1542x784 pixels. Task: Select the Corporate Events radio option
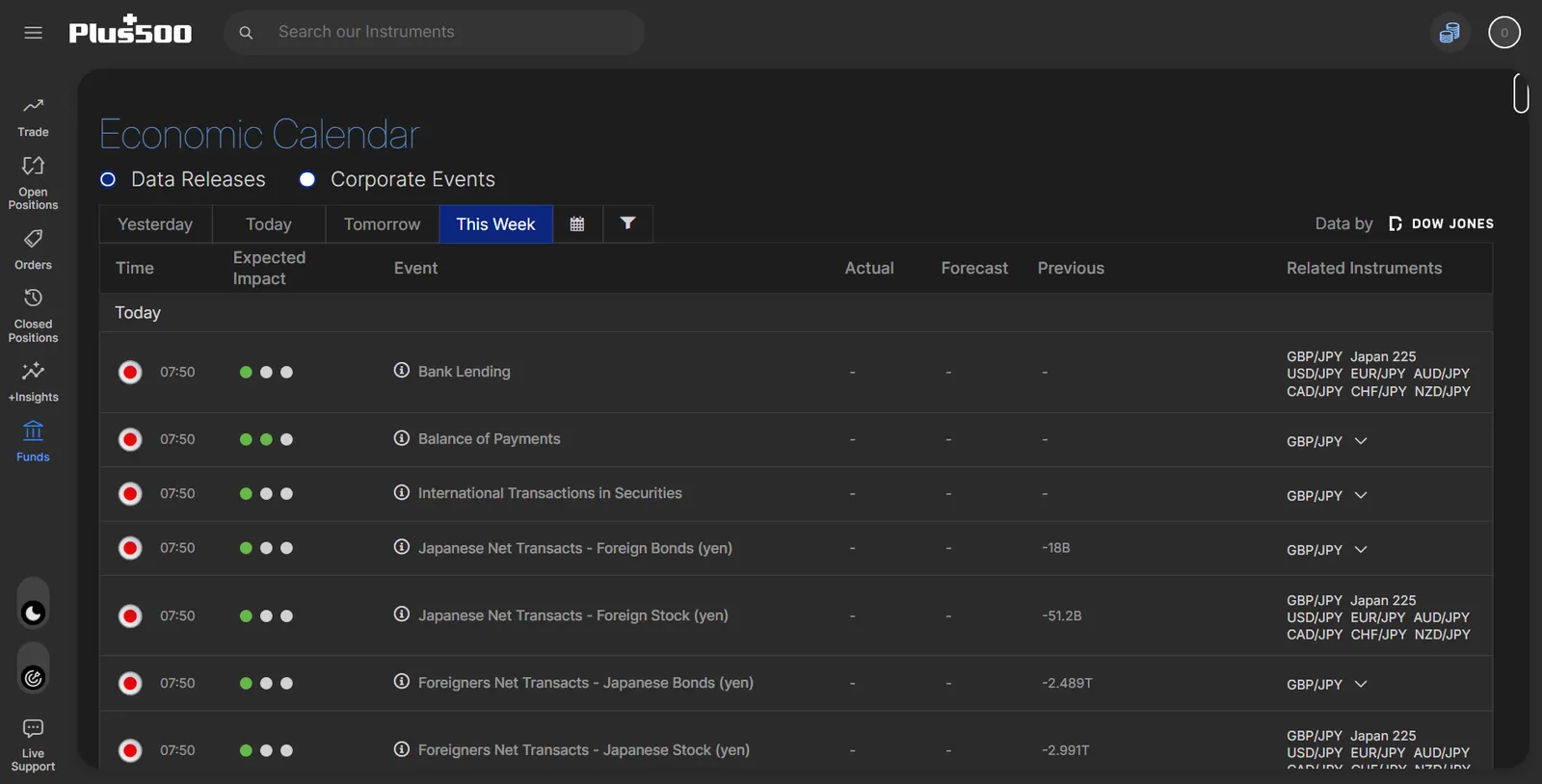pos(307,179)
